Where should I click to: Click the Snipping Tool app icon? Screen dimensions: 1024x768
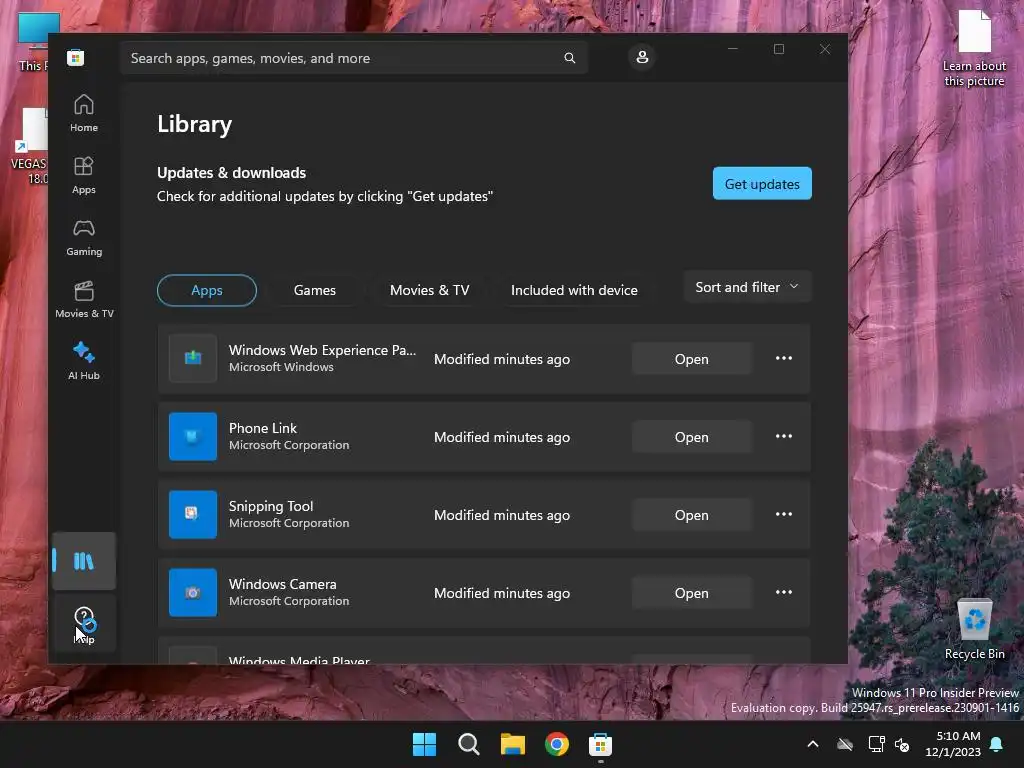pos(193,515)
